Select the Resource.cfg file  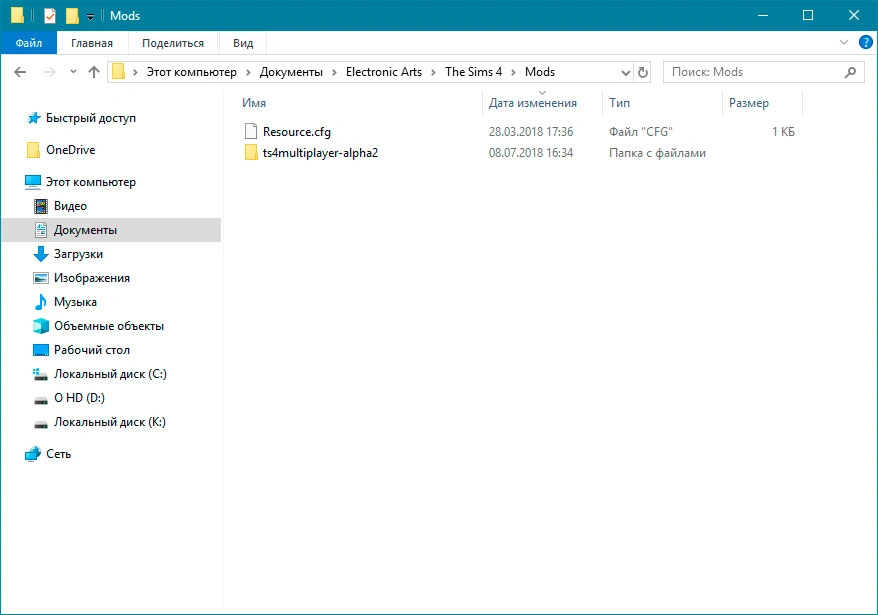point(297,132)
